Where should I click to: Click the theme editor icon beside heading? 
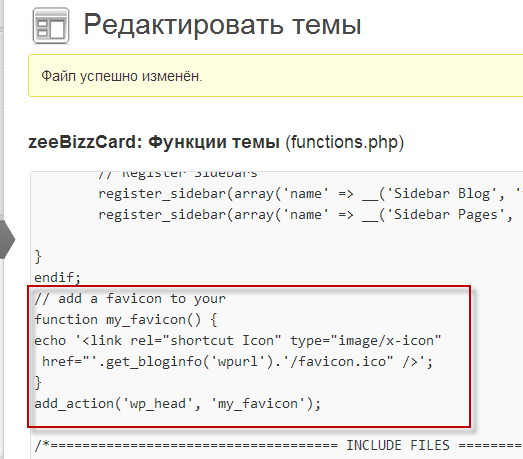51,26
